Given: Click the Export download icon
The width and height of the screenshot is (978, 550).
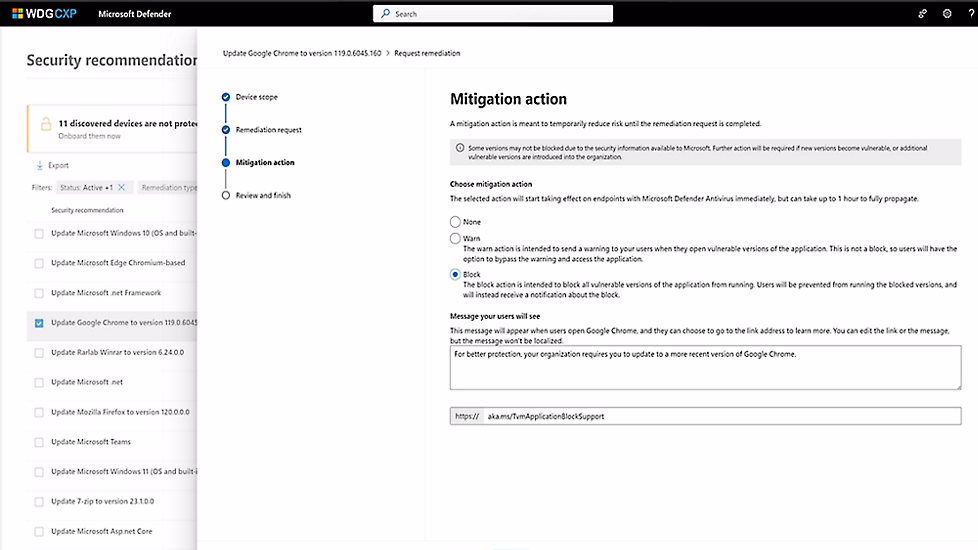Looking at the screenshot, I should click(39, 165).
